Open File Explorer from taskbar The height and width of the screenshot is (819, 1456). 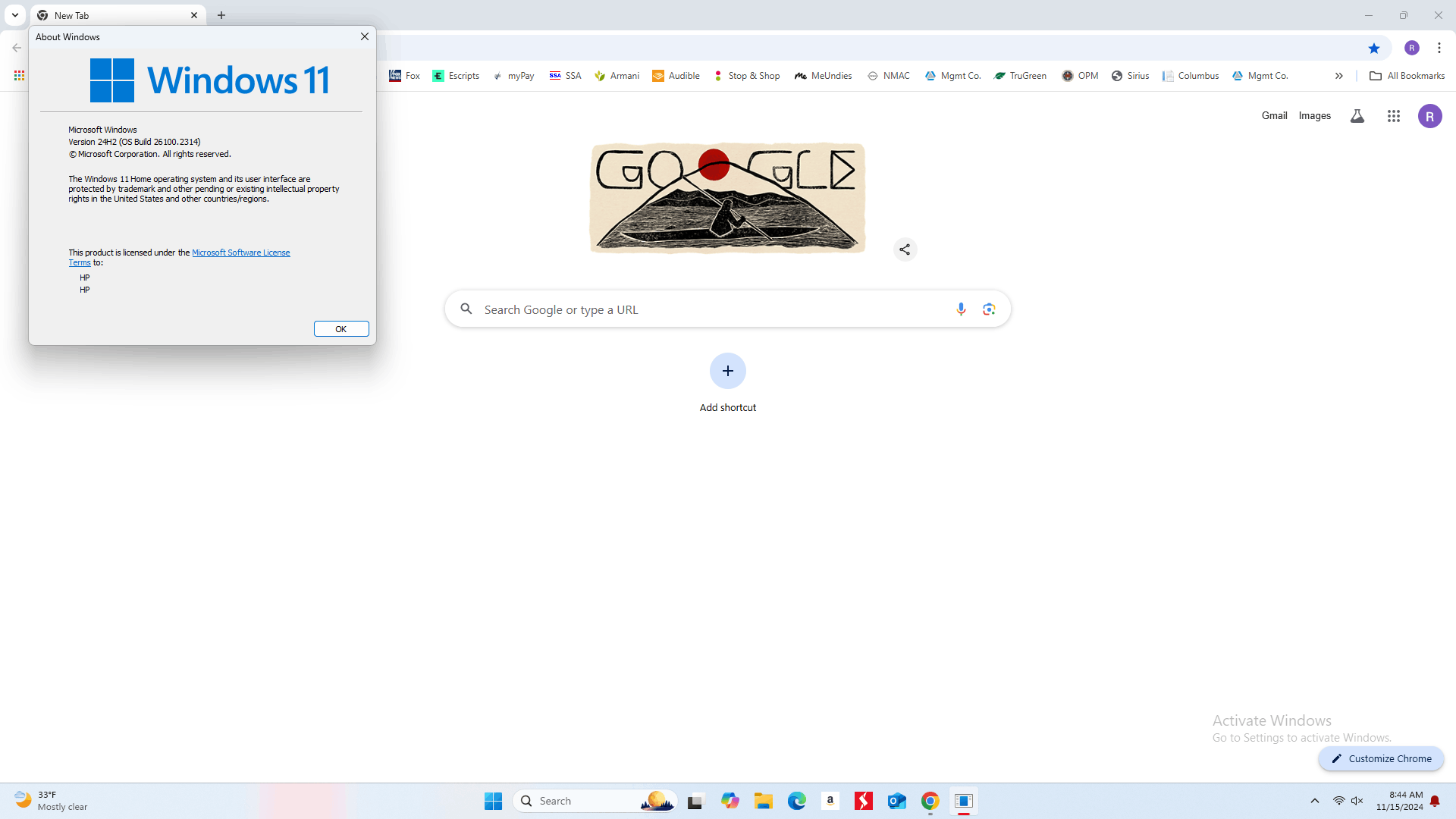tap(763, 801)
